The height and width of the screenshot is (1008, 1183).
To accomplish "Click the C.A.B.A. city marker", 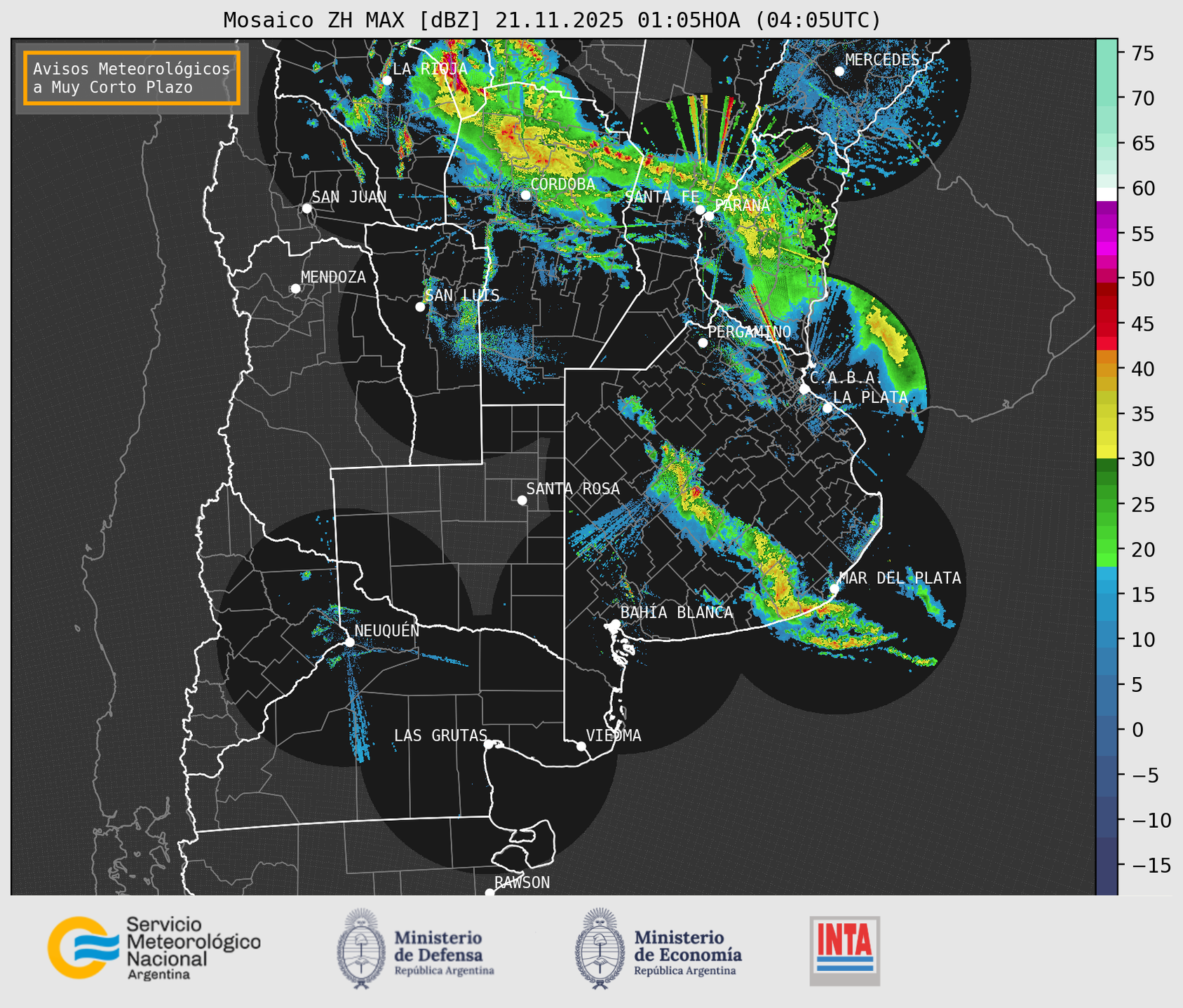I will tap(804, 389).
